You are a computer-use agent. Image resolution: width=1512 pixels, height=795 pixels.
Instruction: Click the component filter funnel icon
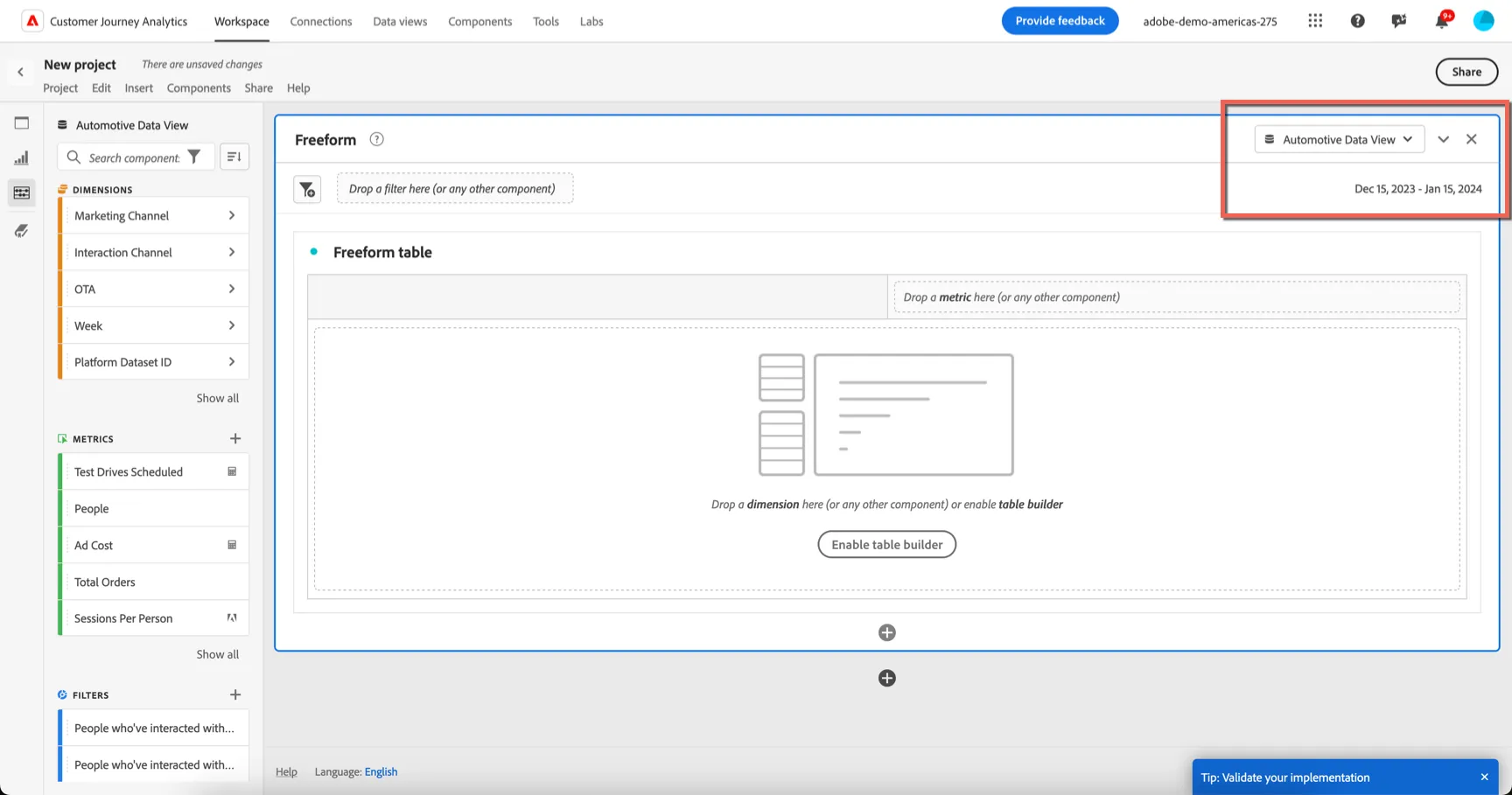click(194, 157)
